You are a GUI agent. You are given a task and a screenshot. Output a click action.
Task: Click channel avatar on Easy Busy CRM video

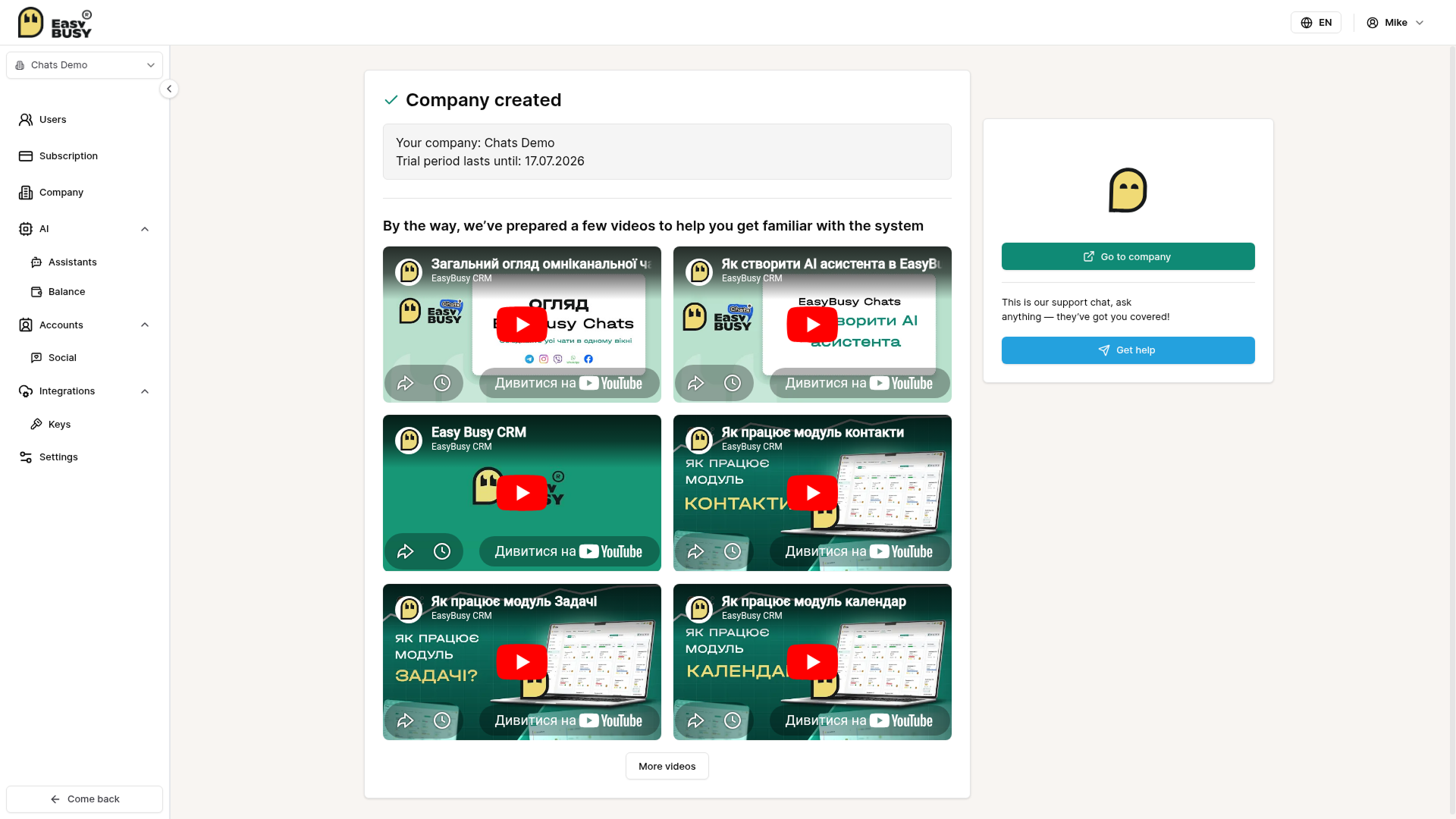tap(409, 440)
